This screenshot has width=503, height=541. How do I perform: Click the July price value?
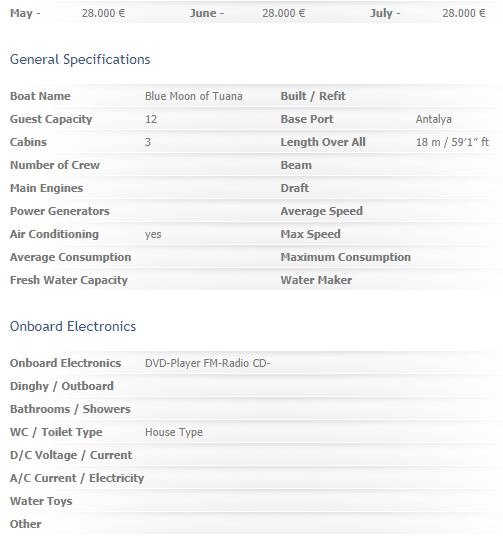(x=464, y=13)
